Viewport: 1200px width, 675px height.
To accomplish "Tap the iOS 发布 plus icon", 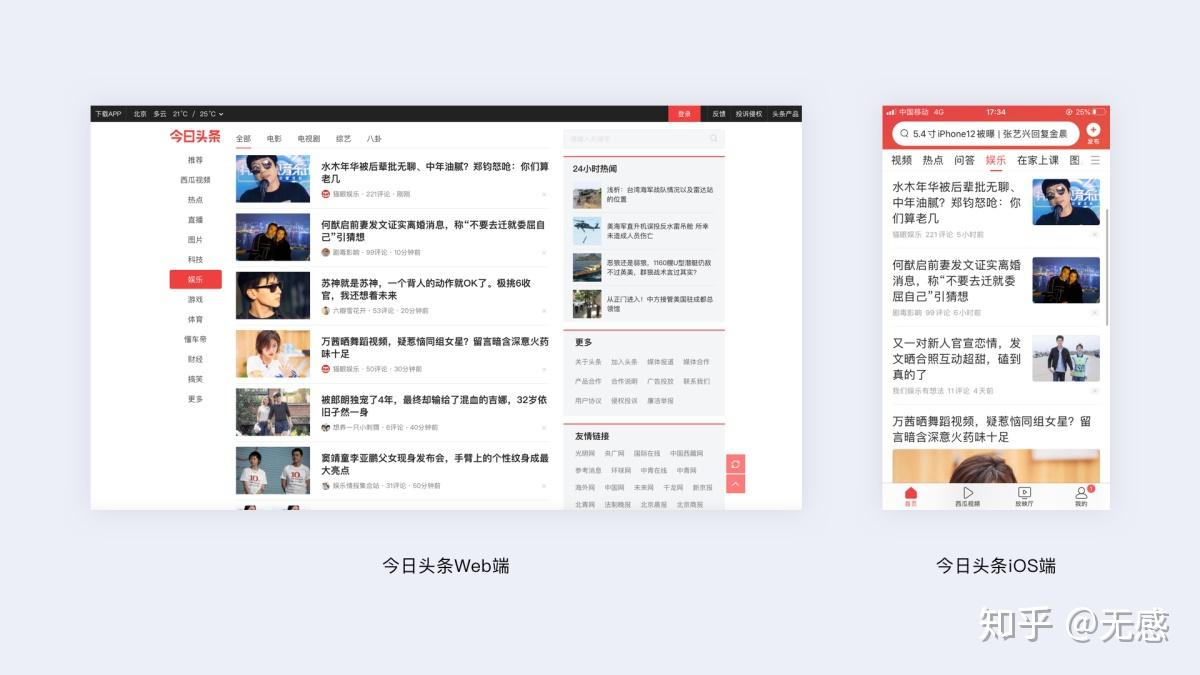I will 1093,130.
